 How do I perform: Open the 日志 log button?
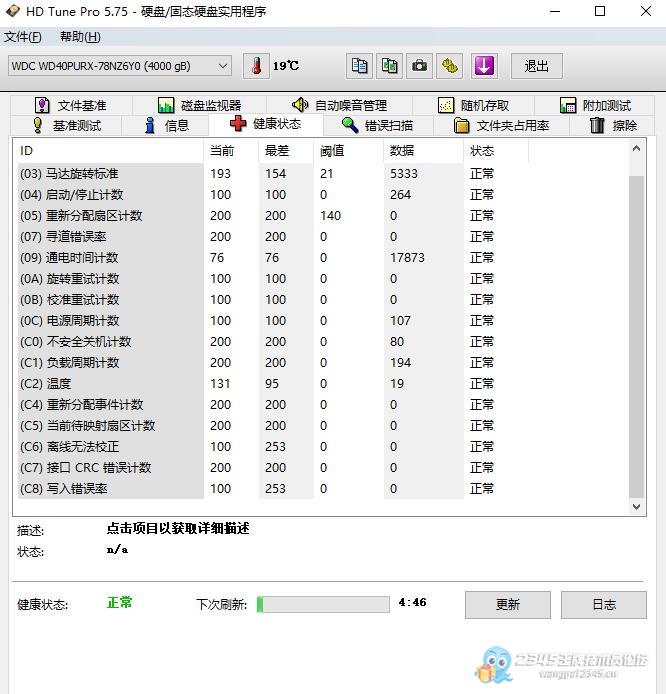point(603,604)
